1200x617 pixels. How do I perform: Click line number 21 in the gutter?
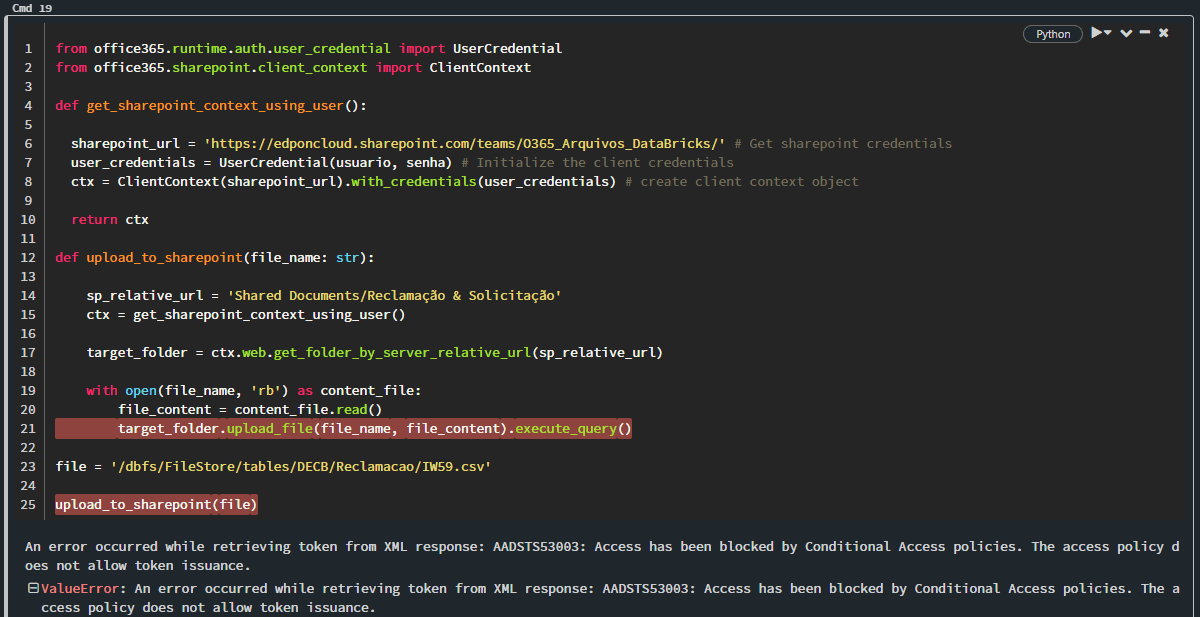27,429
